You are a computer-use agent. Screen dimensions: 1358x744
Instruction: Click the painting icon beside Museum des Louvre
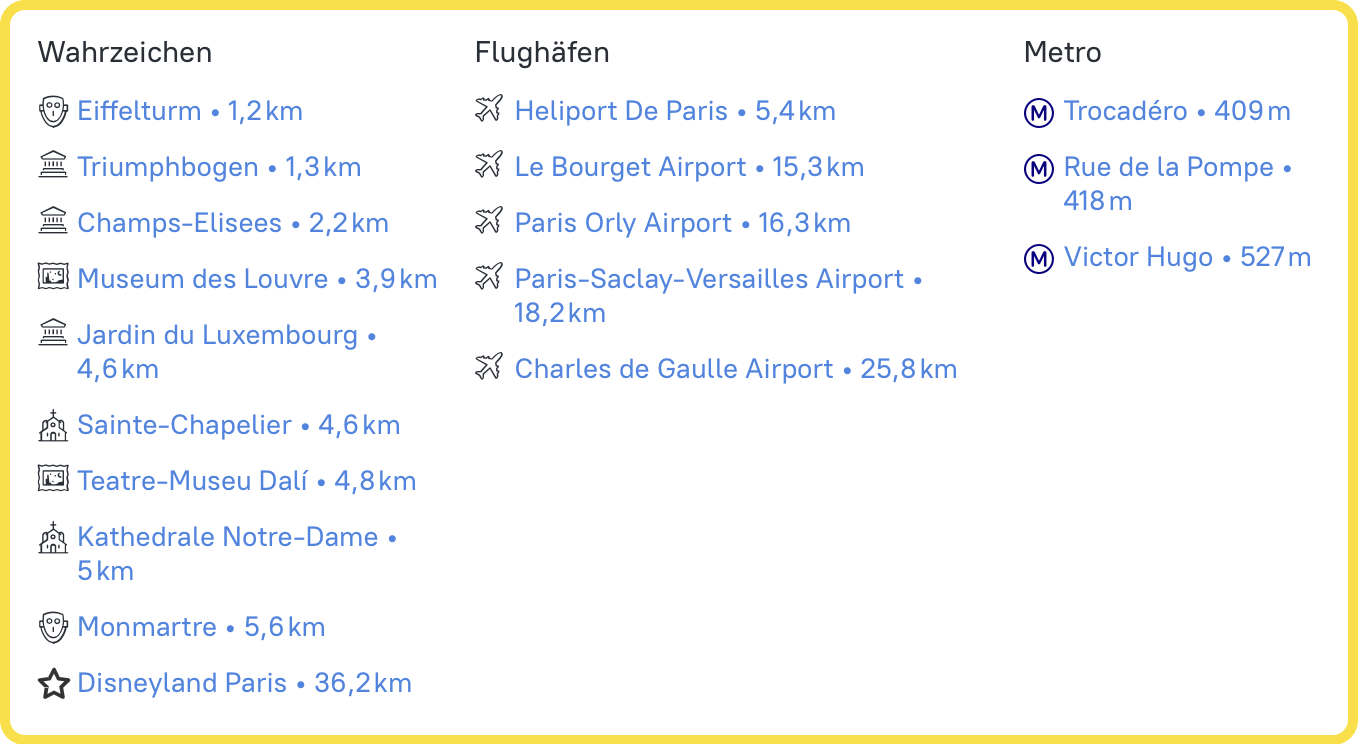53,277
